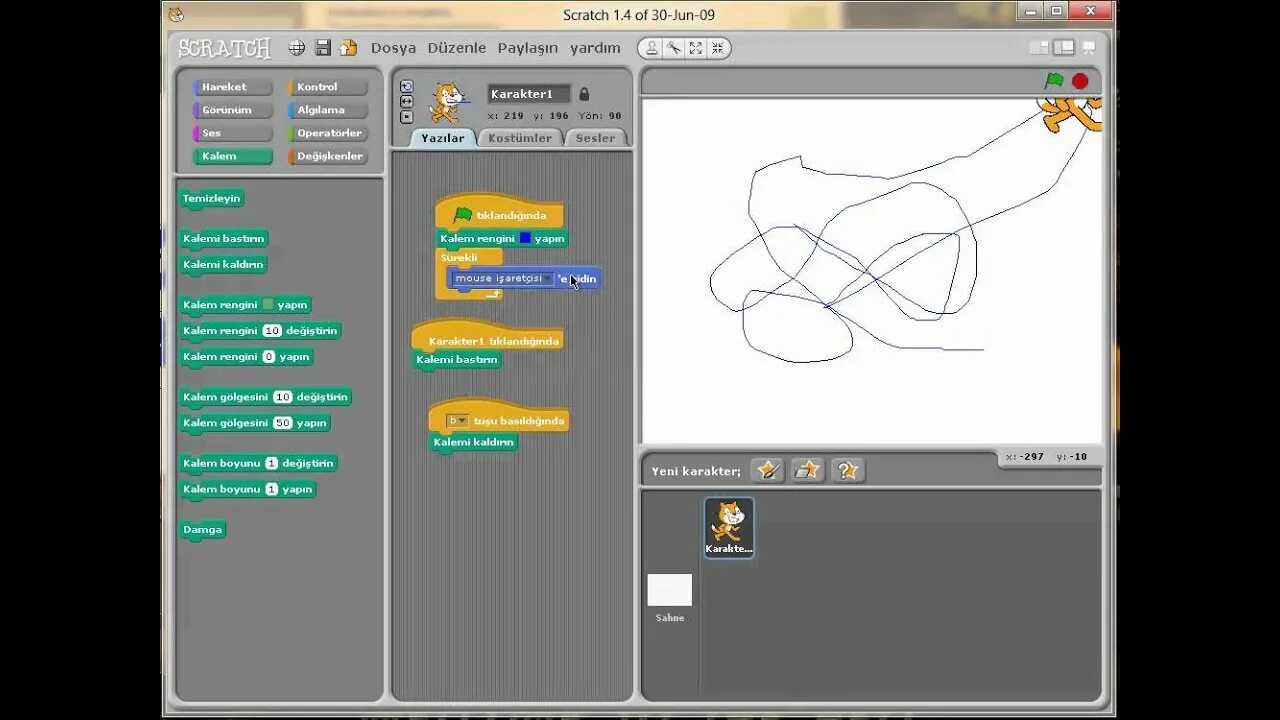1280x720 pixels.
Task: Select the grow sprite tool
Action: pyautogui.click(x=696, y=48)
